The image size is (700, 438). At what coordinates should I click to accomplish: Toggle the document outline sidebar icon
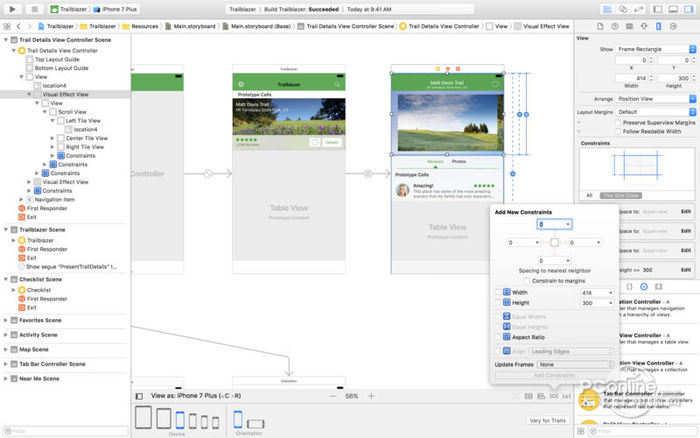tap(138, 396)
